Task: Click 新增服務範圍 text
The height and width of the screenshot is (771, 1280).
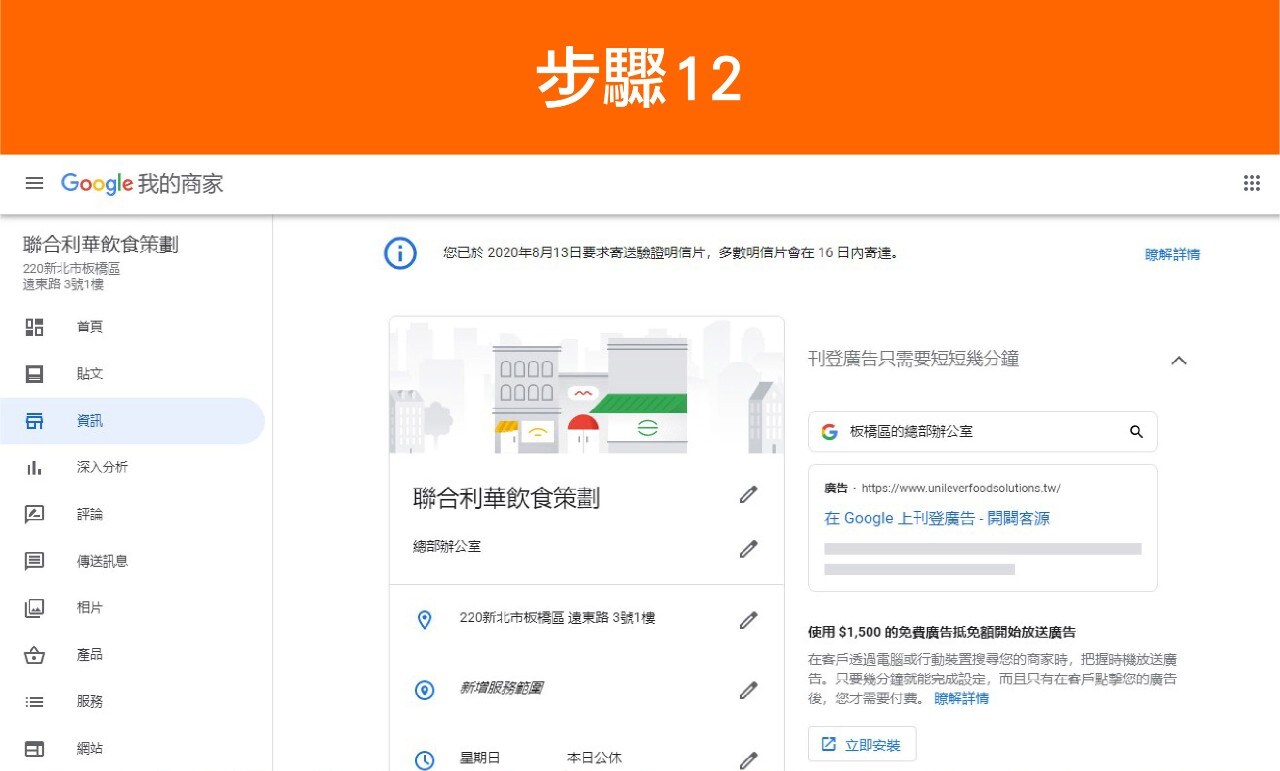Action: [501, 689]
